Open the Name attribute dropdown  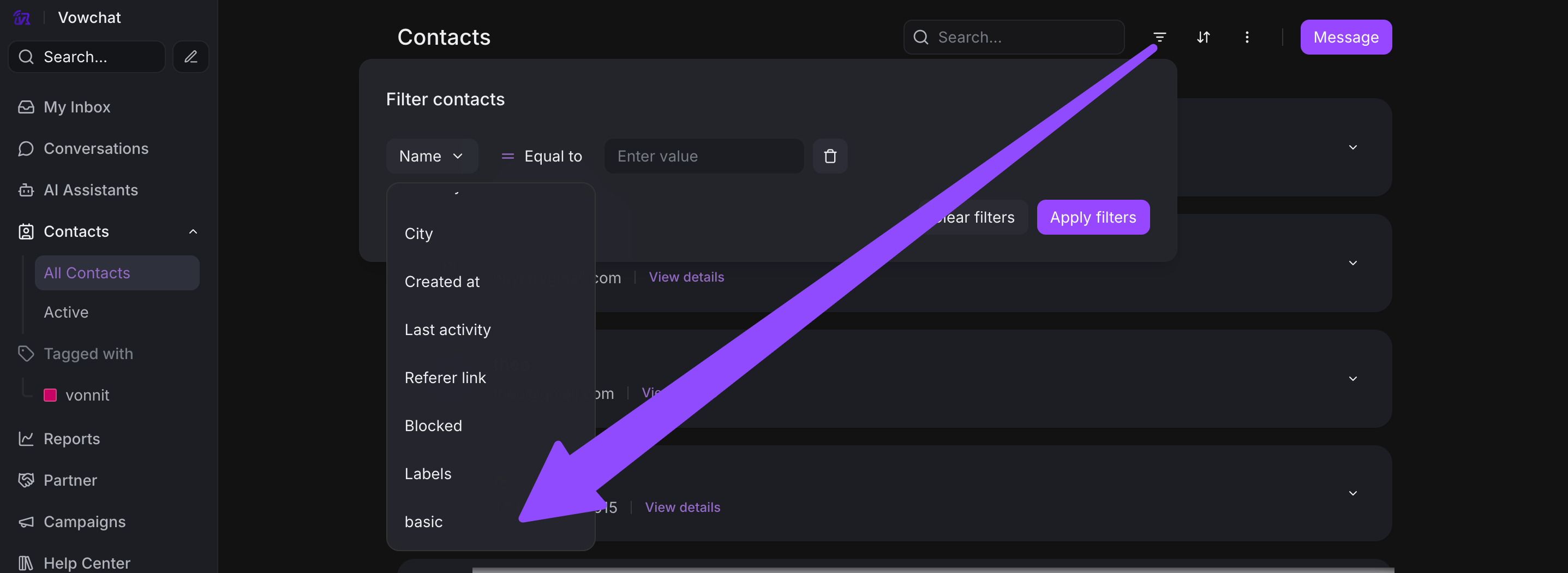[431, 157]
